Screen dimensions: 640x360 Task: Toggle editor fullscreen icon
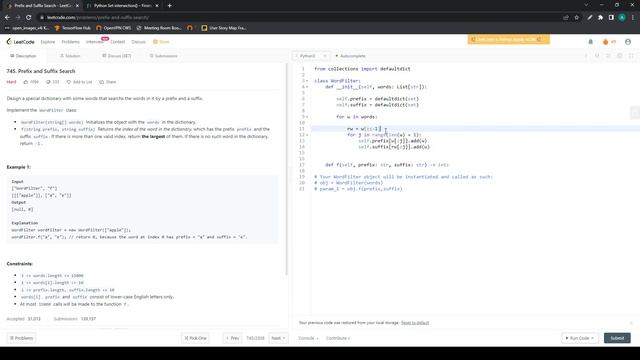(631, 56)
